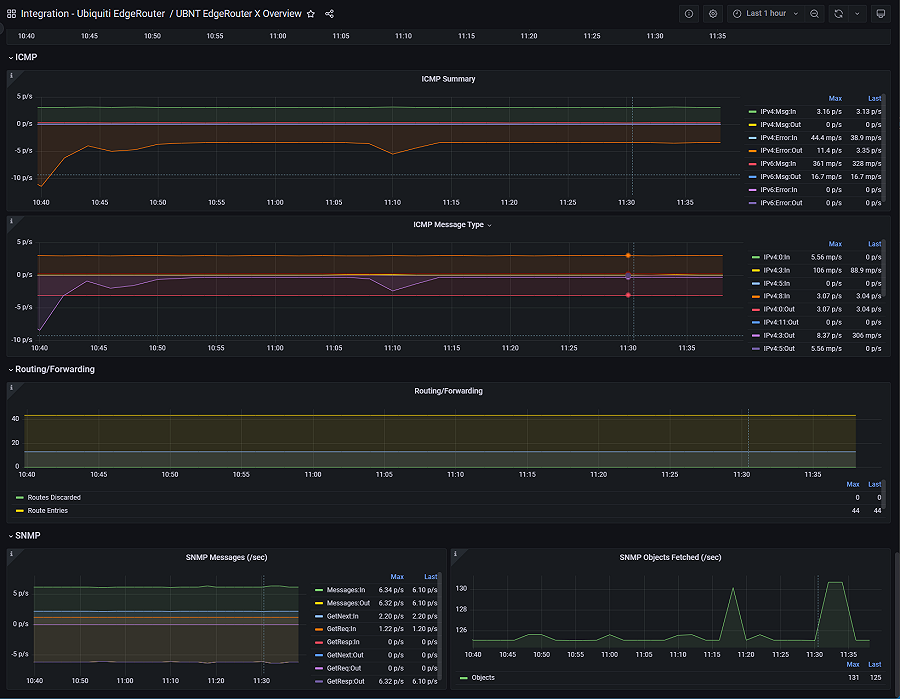
Task: Open the auto-refresh interval dropdown
Action: [860, 14]
